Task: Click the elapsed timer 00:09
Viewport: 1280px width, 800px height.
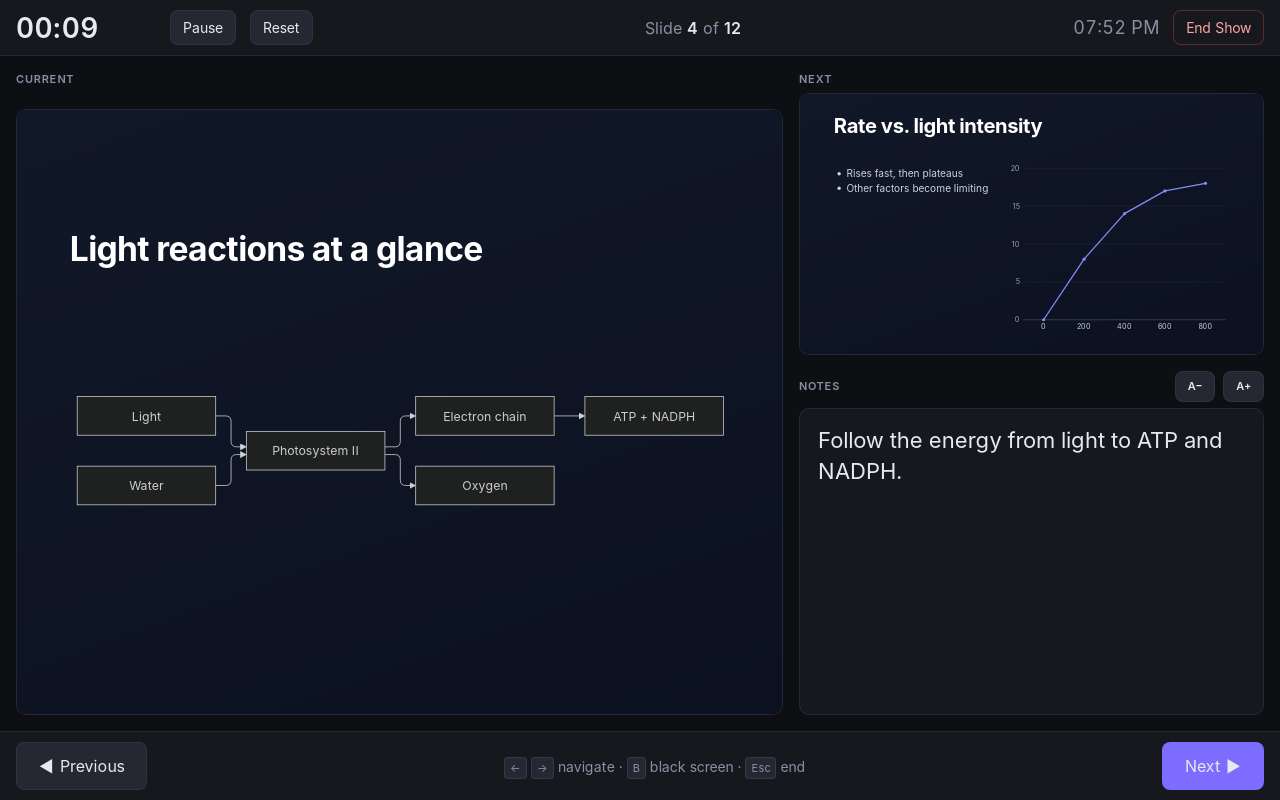Action: pyautogui.click(x=57, y=28)
